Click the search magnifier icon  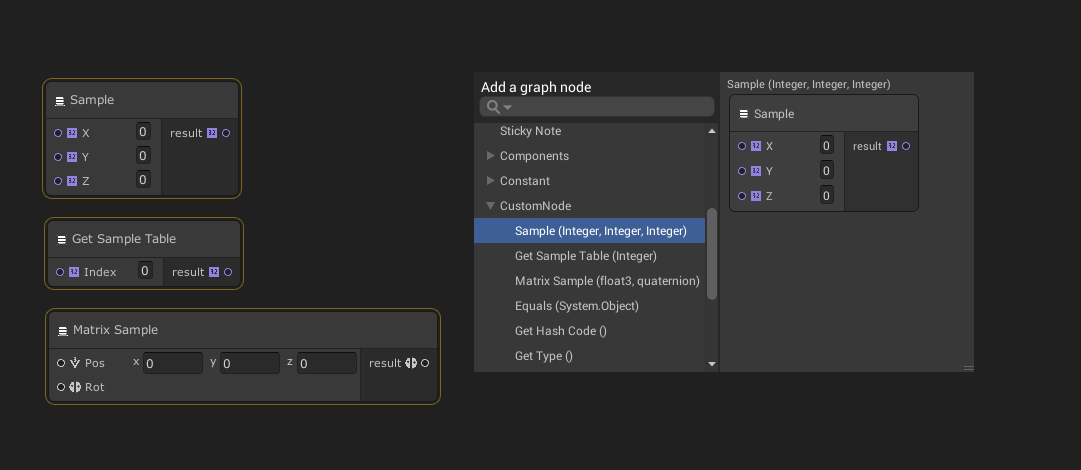click(492, 107)
